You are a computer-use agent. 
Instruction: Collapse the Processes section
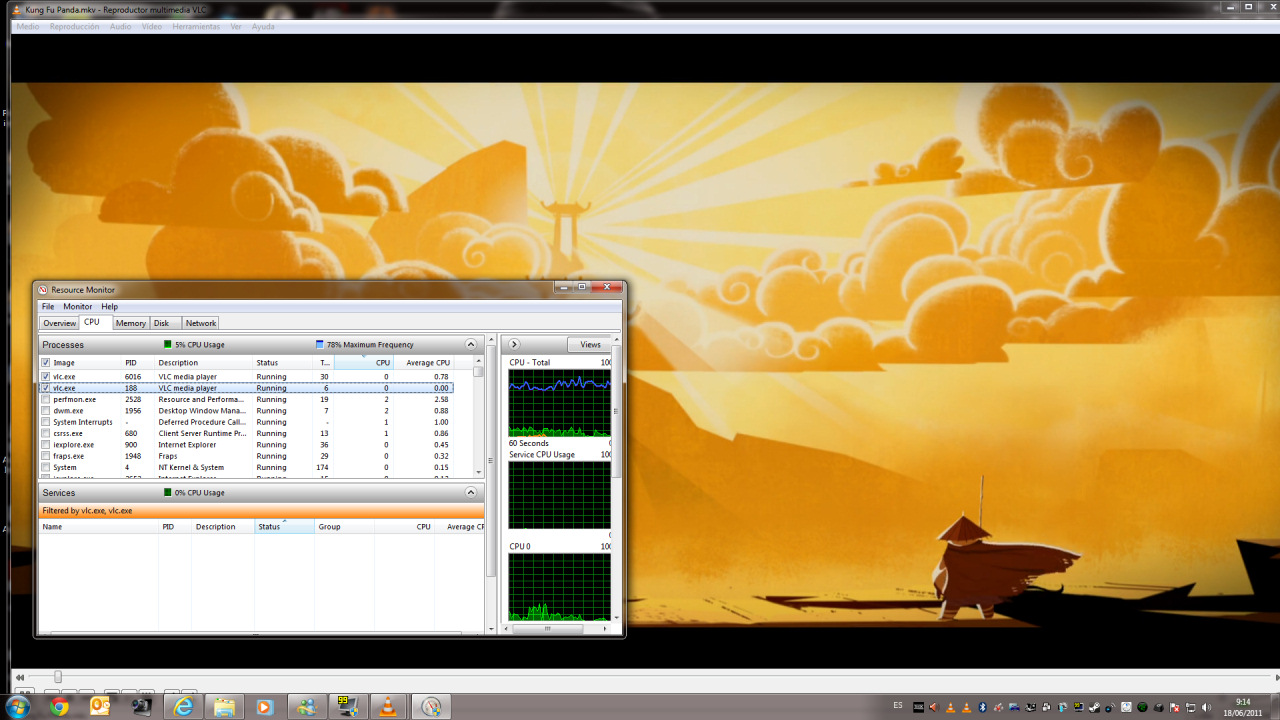(471, 345)
